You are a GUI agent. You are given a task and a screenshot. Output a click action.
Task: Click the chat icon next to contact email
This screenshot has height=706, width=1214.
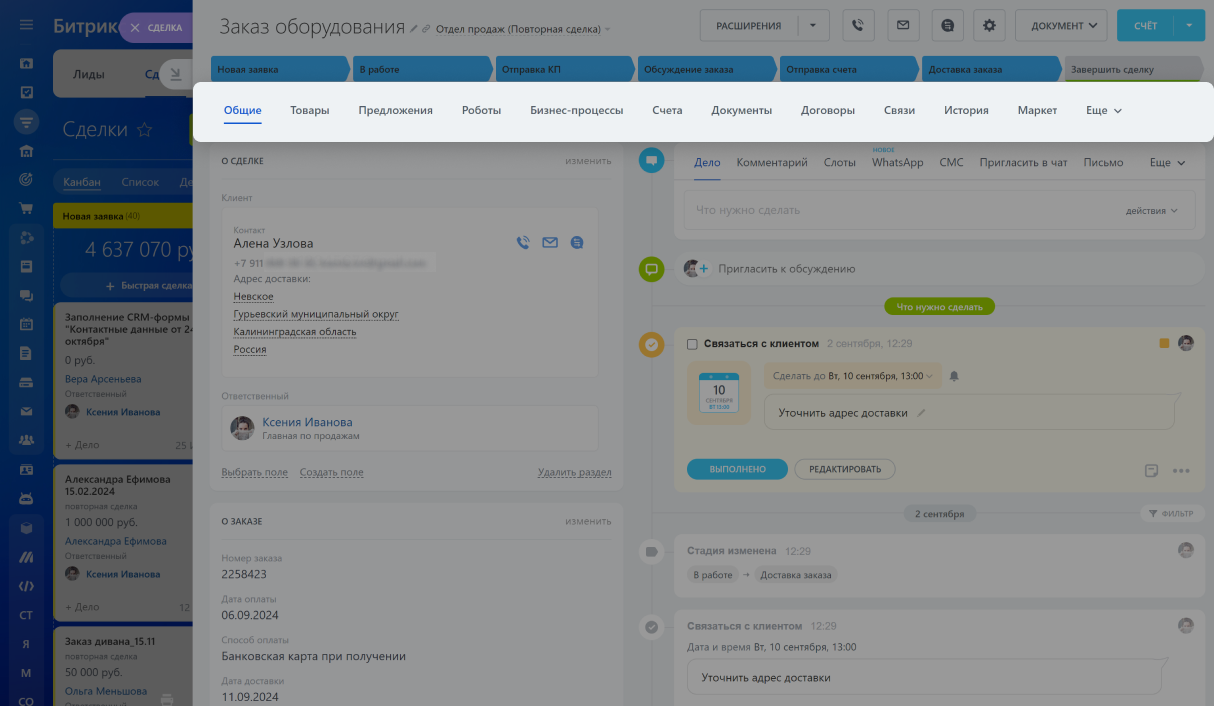577,242
